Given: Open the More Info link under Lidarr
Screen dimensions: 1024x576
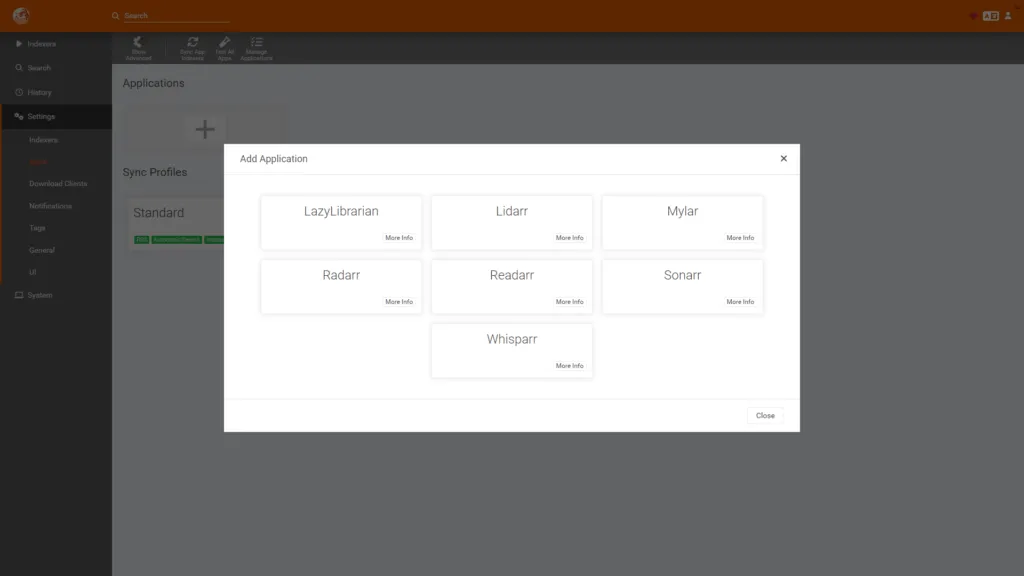Looking at the screenshot, I should click(569, 238).
